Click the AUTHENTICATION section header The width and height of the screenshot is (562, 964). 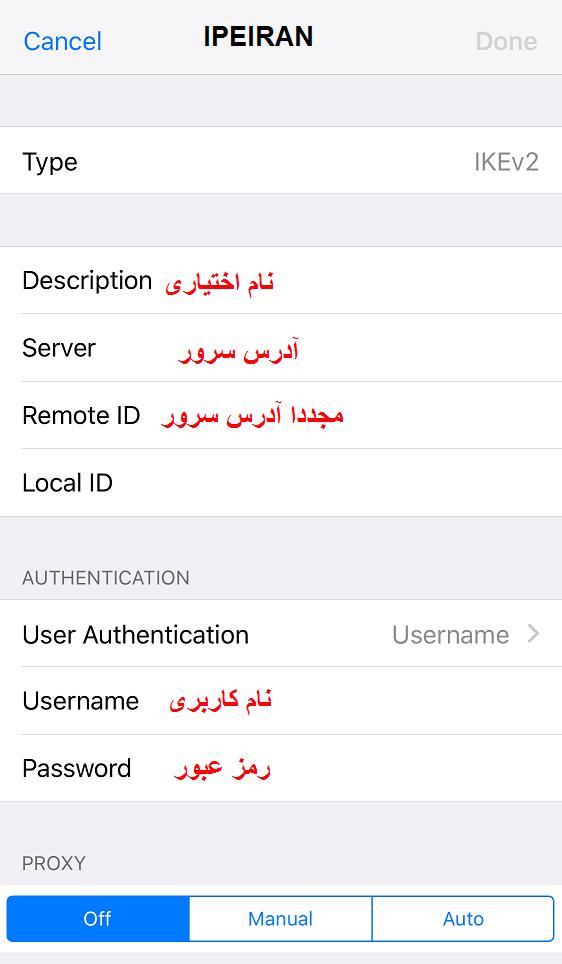(106, 578)
